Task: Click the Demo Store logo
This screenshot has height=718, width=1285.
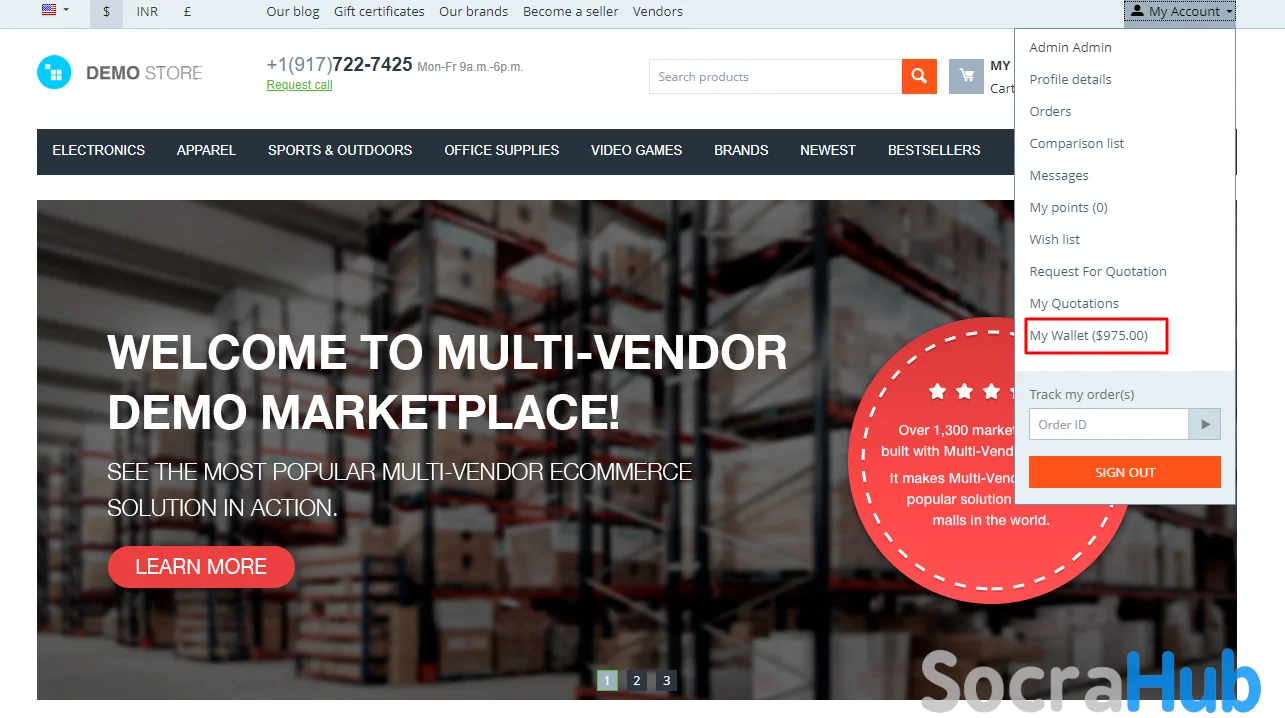Action: (120, 73)
